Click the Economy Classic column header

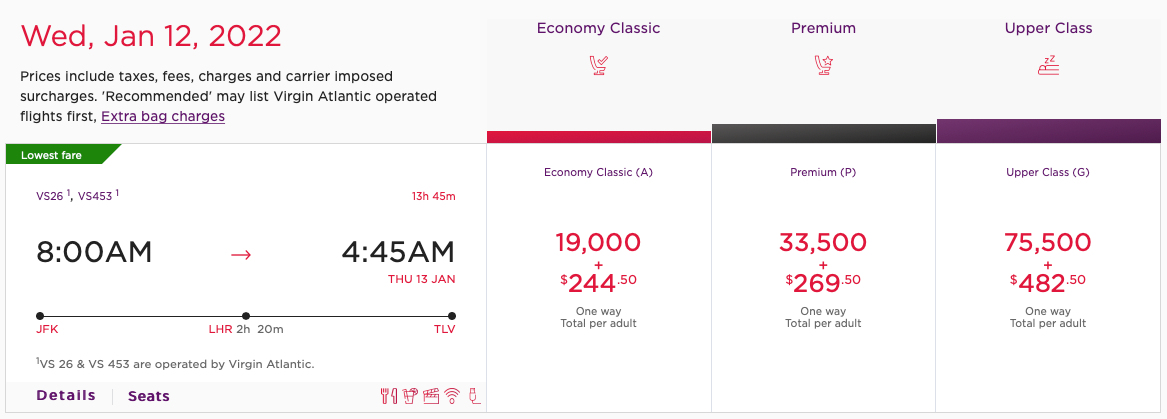point(598,28)
